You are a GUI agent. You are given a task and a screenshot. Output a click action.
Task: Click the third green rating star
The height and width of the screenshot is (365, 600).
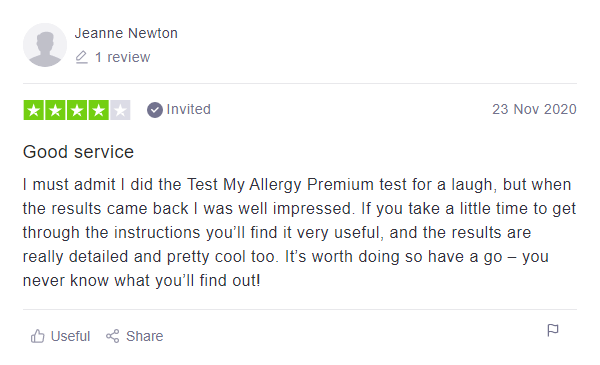click(77, 110)
